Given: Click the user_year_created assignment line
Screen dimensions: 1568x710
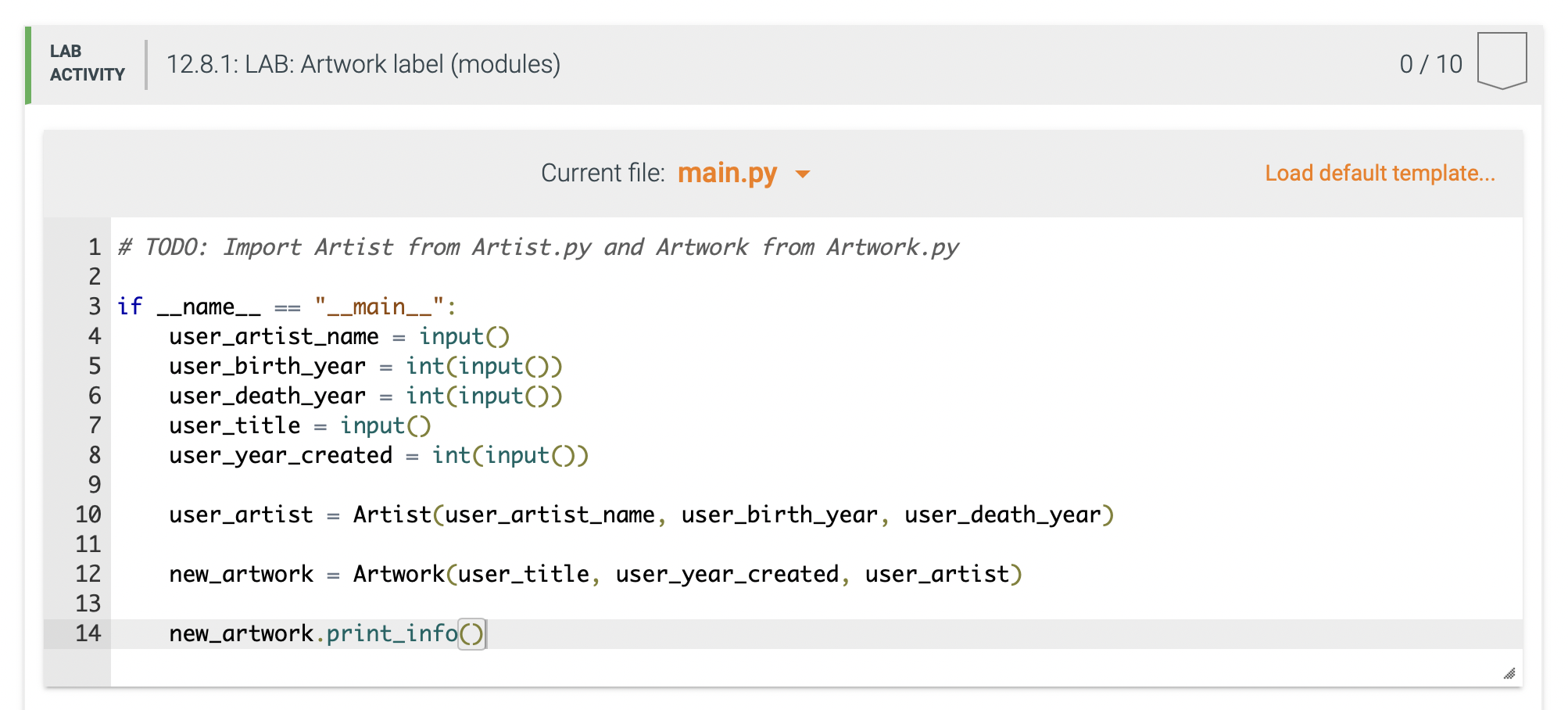Looking at the screenshot, I should (x=378, y=455).
